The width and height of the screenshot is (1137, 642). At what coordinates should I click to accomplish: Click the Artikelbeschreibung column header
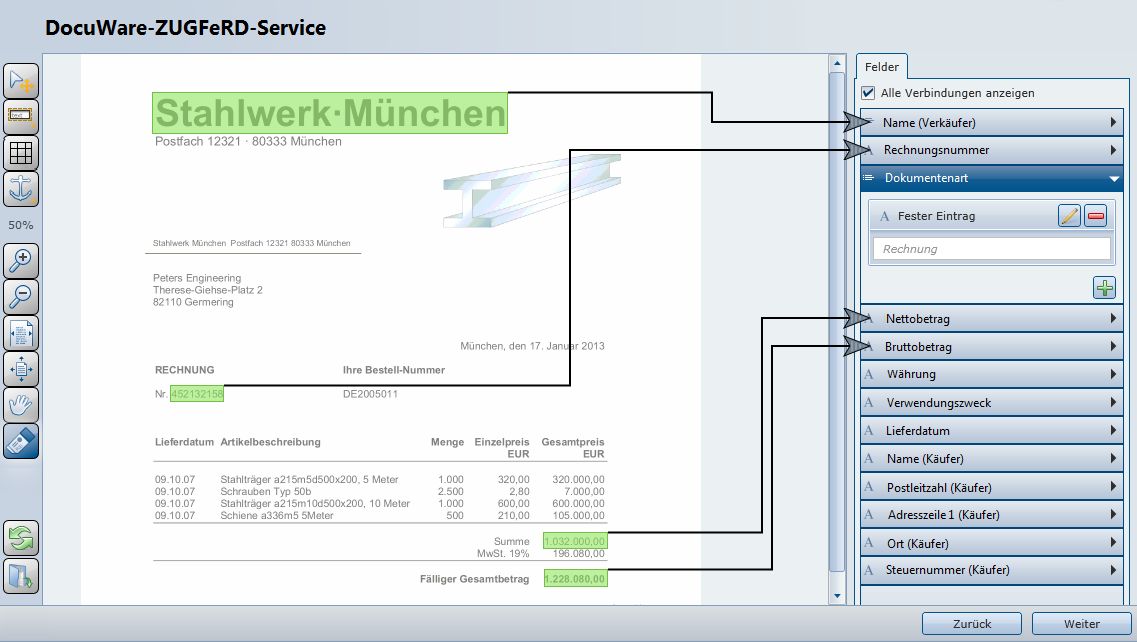pos(270,442)
